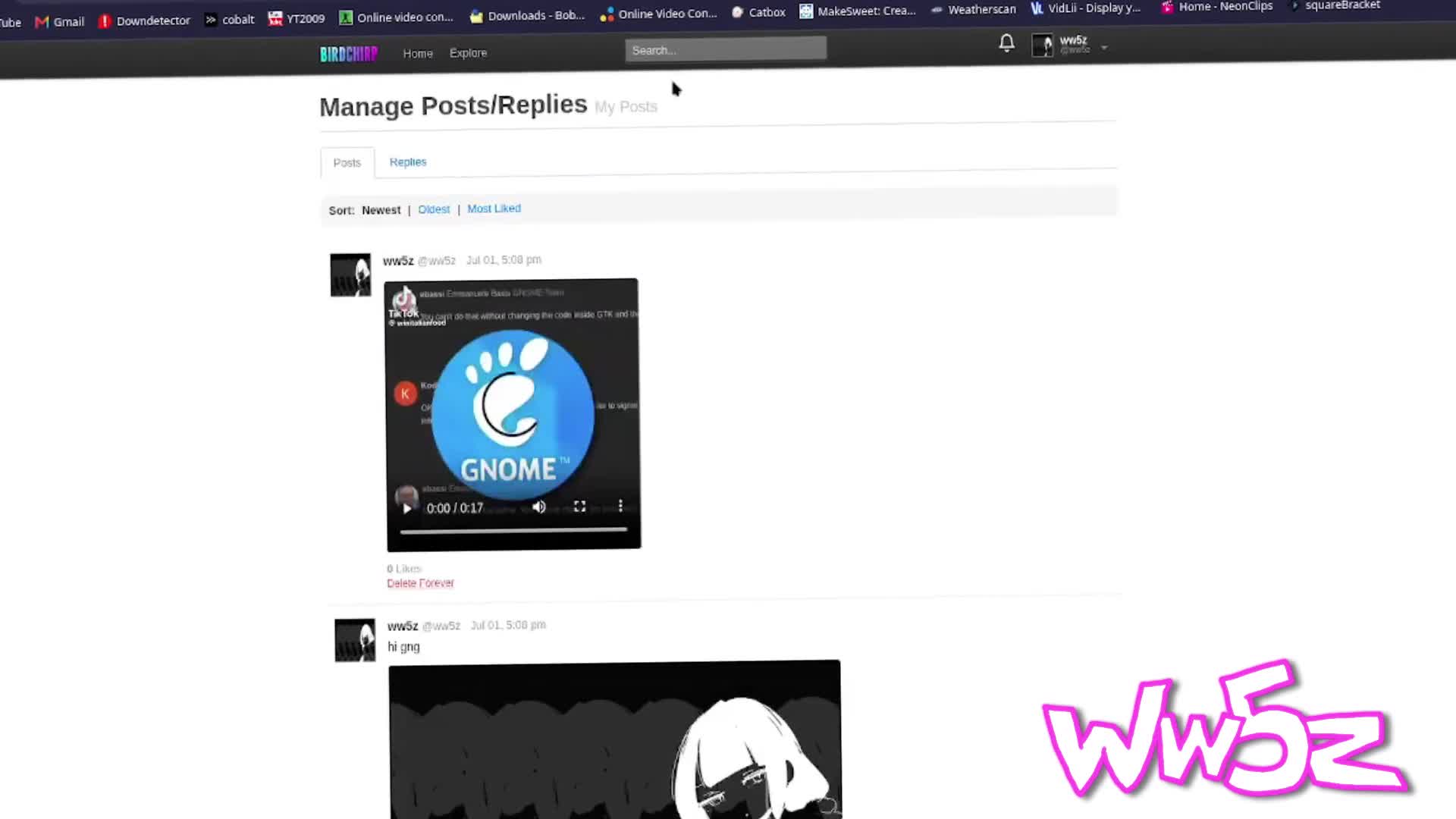1456x819 pixels.
Task: Open ww5z username on the hi gng post
Action: [403, 626]
